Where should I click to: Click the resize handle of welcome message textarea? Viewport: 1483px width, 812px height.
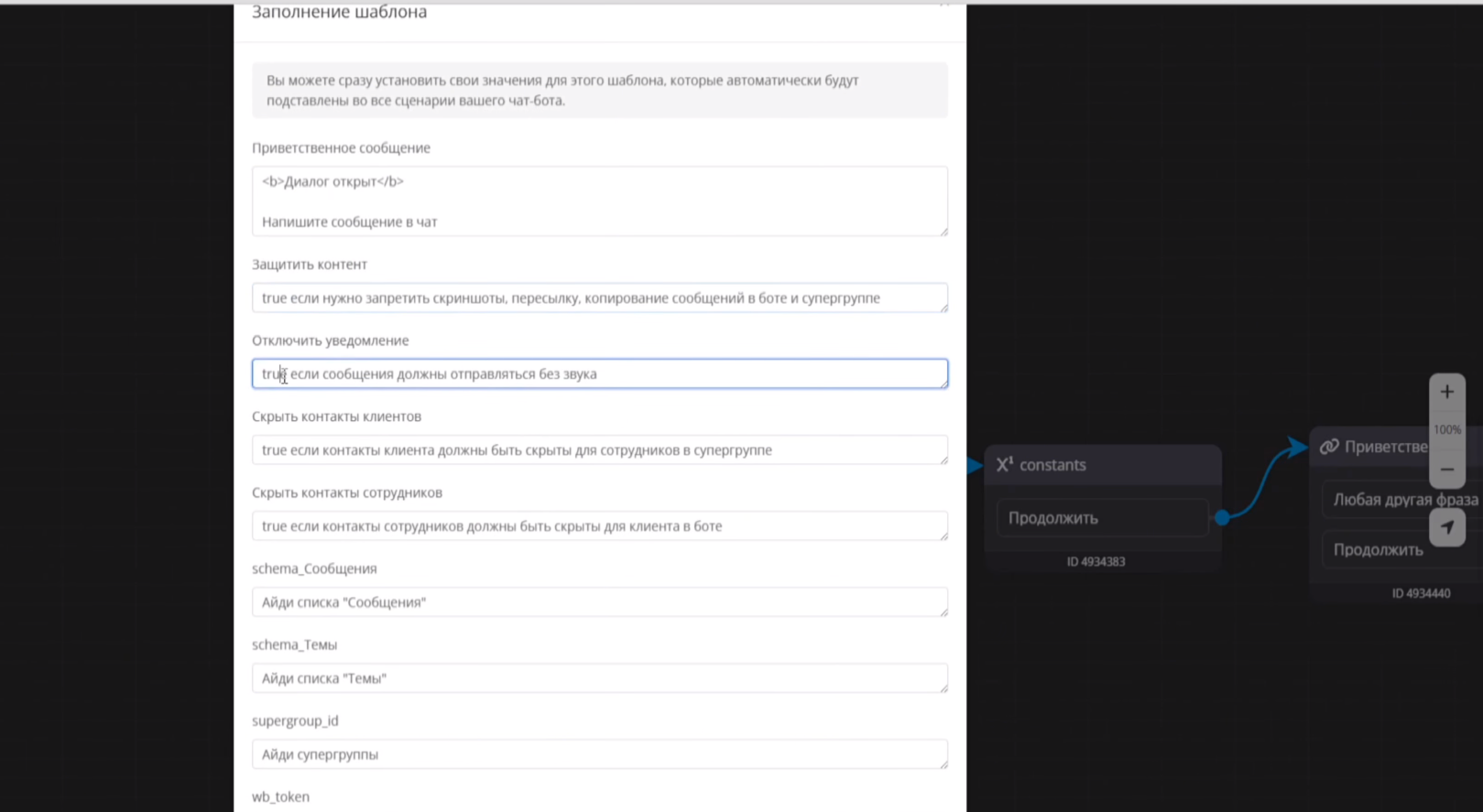[x=943, y=232]
